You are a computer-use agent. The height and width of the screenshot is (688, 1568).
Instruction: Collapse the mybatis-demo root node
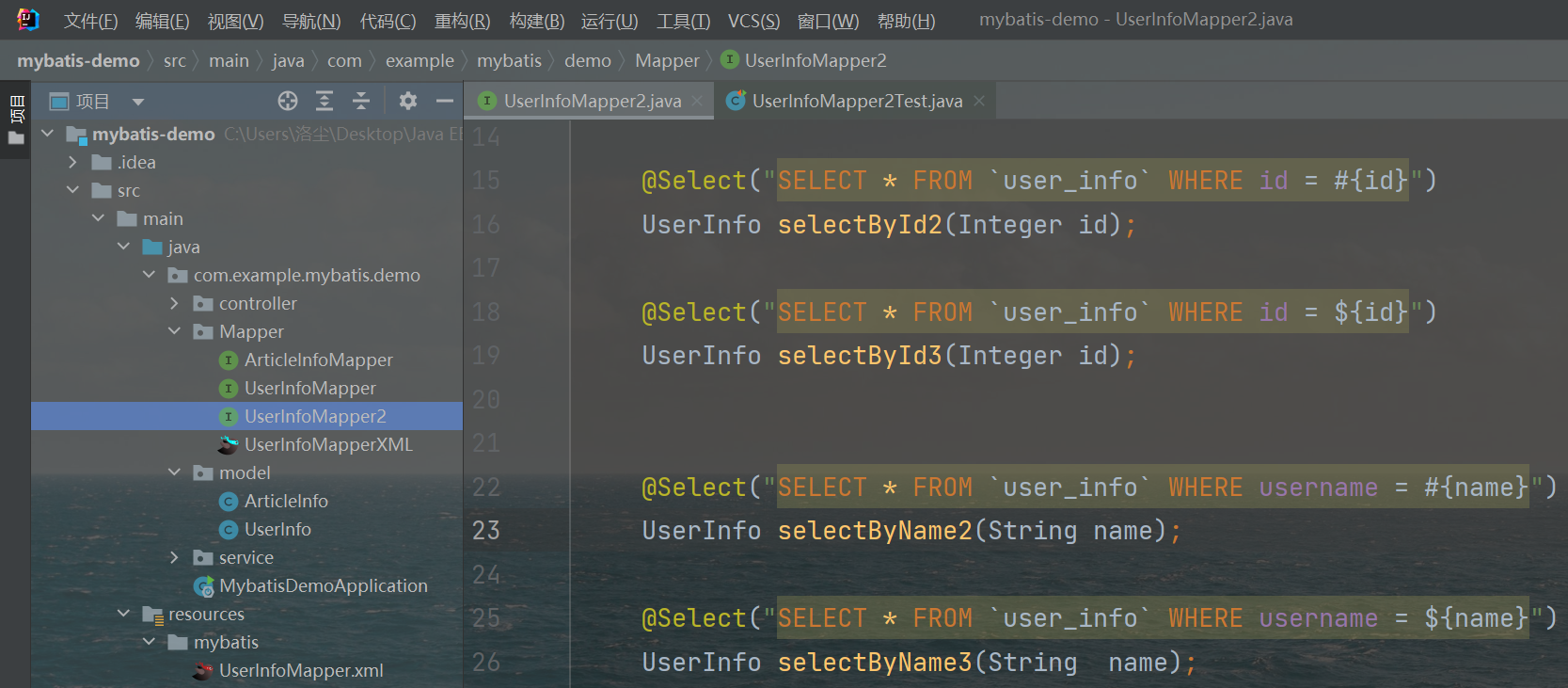[x=47, y=134]
